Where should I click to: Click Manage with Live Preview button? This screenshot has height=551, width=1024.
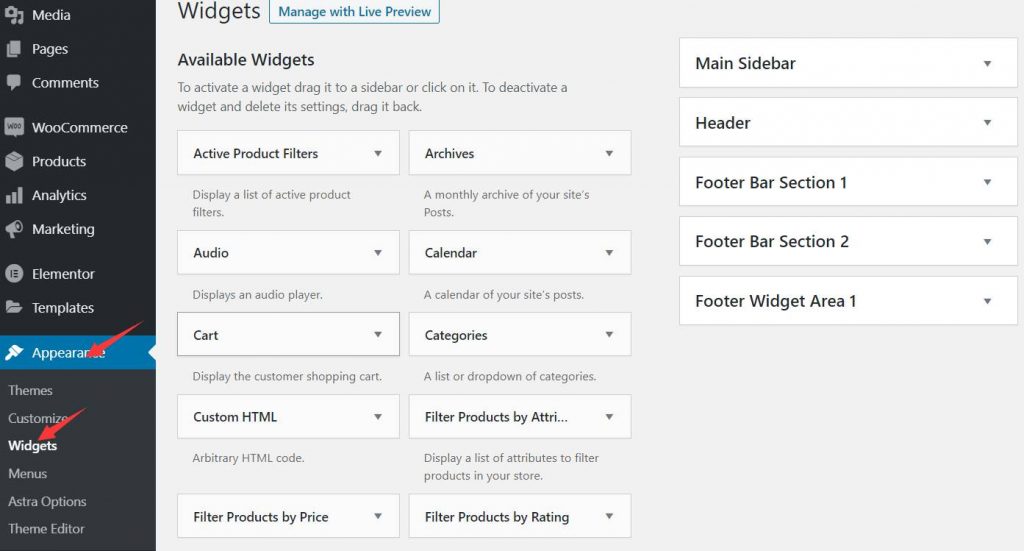(x=354, y=12)
